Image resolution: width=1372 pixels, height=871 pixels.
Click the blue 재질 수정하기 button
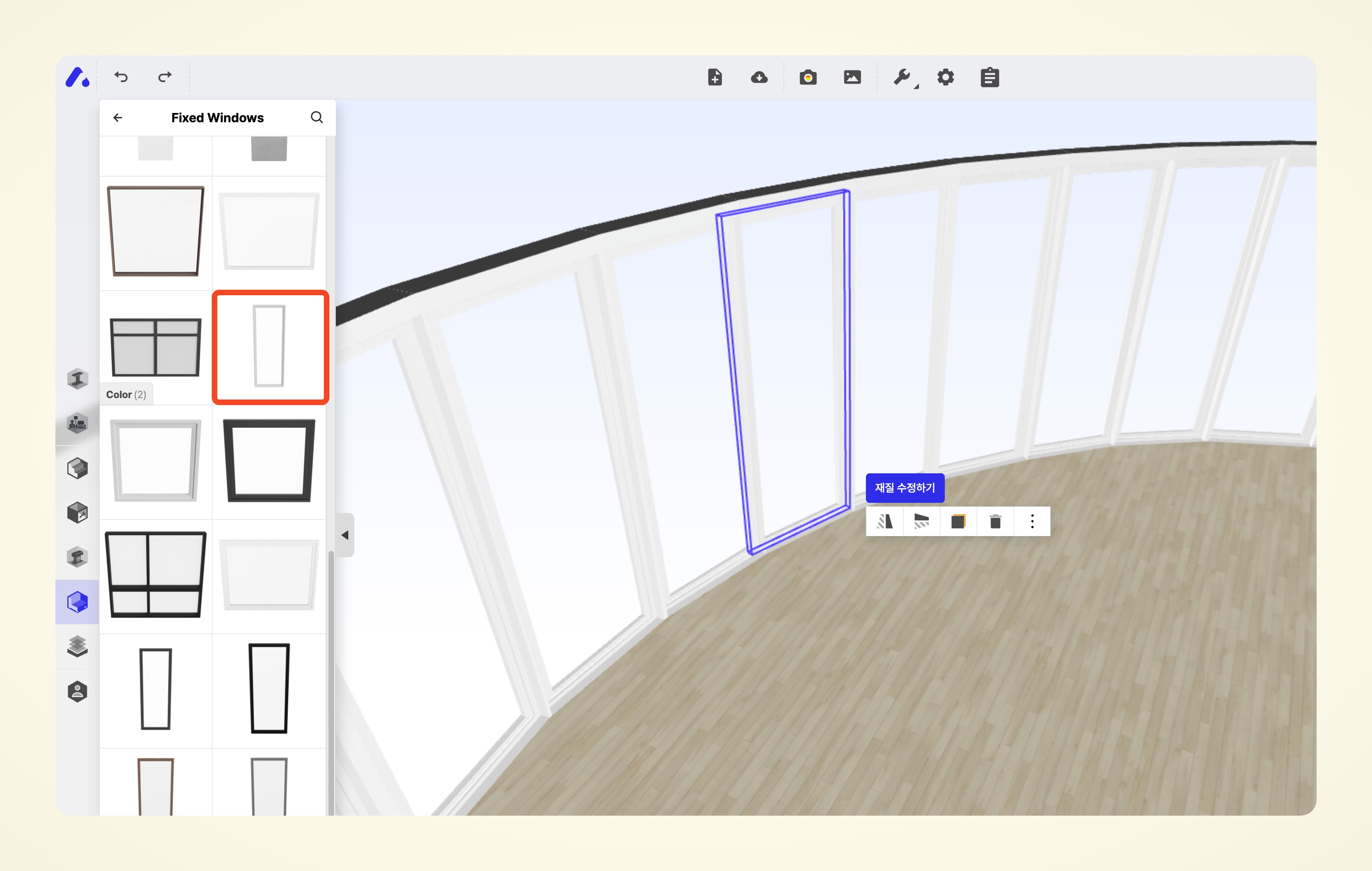(905, 488)
